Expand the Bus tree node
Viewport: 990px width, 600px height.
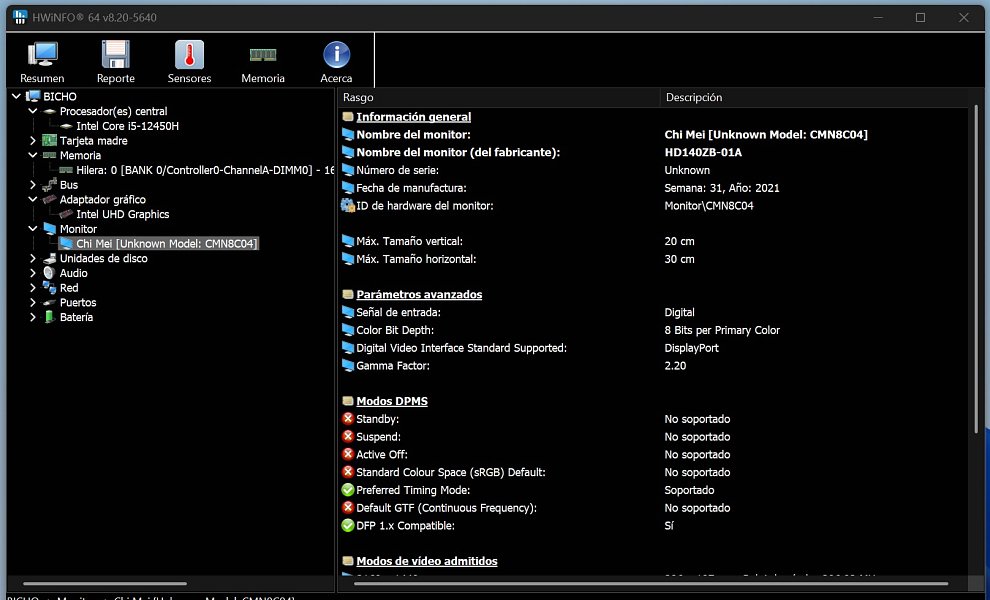[33, 185]
